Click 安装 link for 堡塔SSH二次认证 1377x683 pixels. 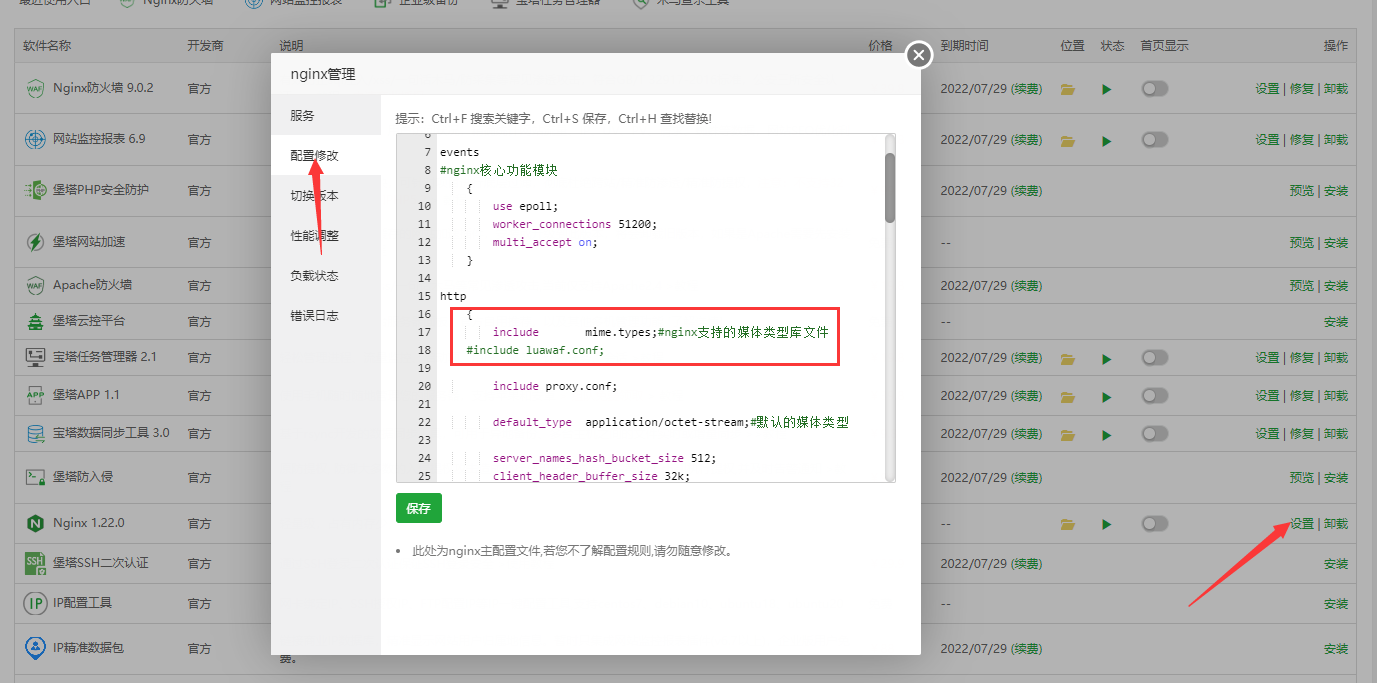1336,564
